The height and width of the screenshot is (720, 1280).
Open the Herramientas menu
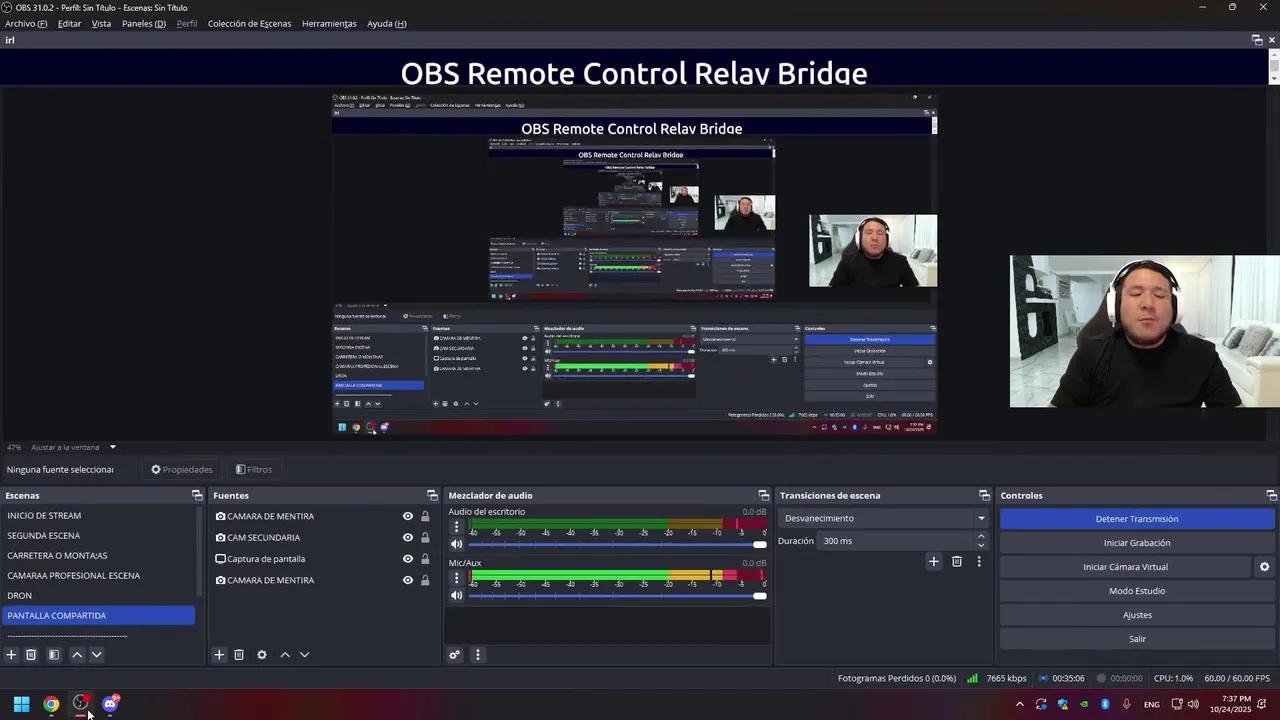point(329,23)
